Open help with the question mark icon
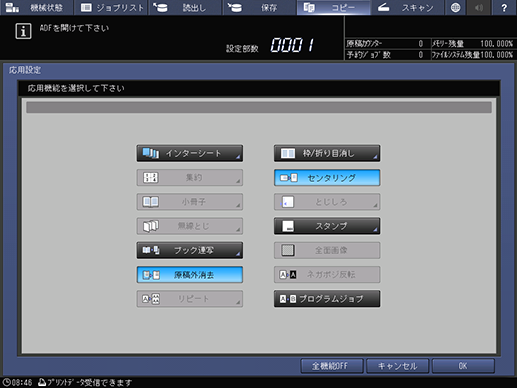 point(504,7)
